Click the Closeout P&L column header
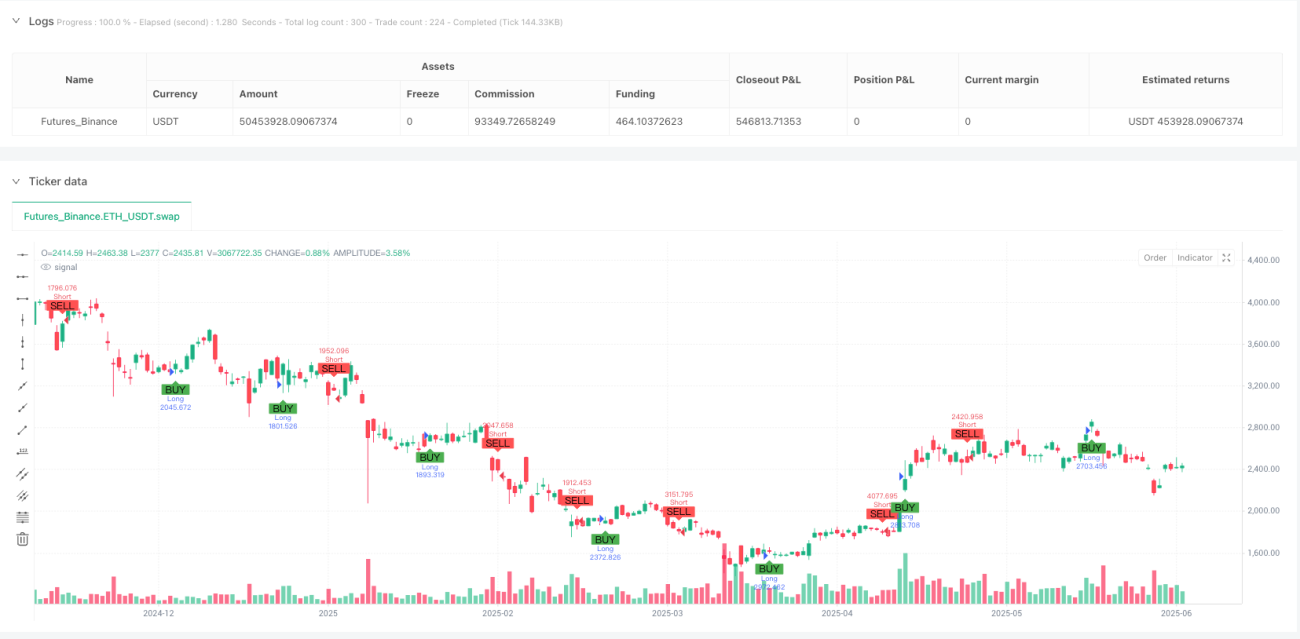The width and height of the screenshot is (1300, 639). point(769,80)
